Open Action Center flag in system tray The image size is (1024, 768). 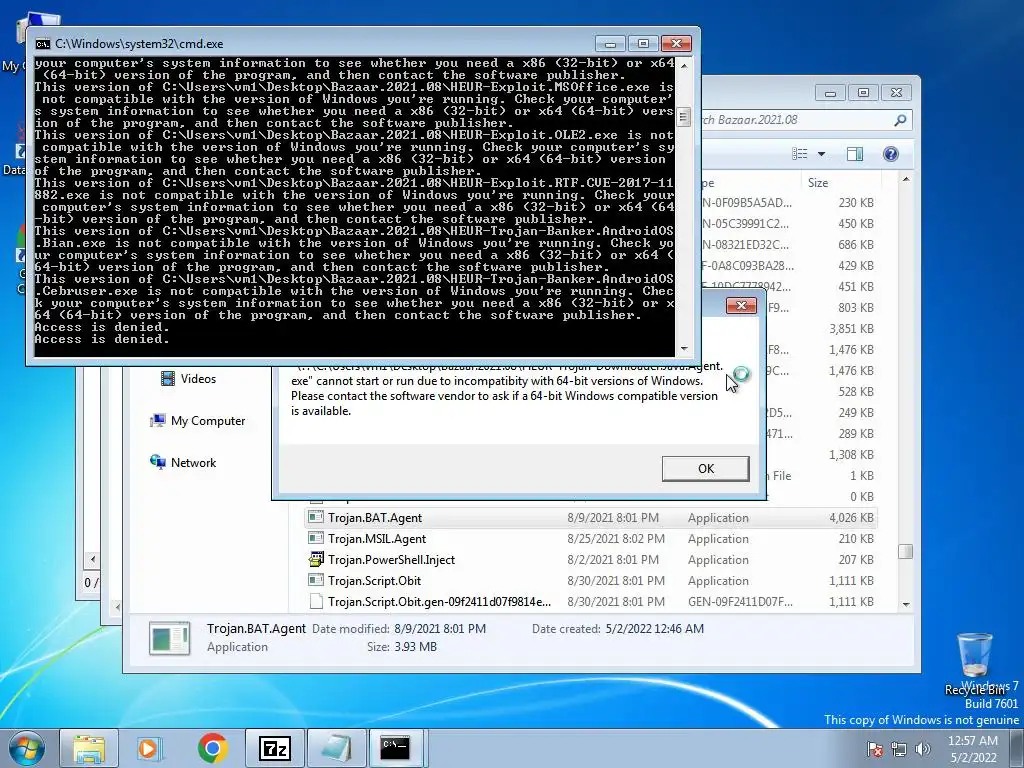pos(874,749)
